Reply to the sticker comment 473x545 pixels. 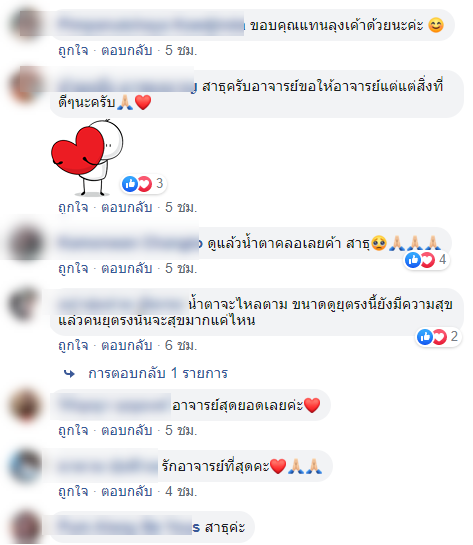click(127, 208)
